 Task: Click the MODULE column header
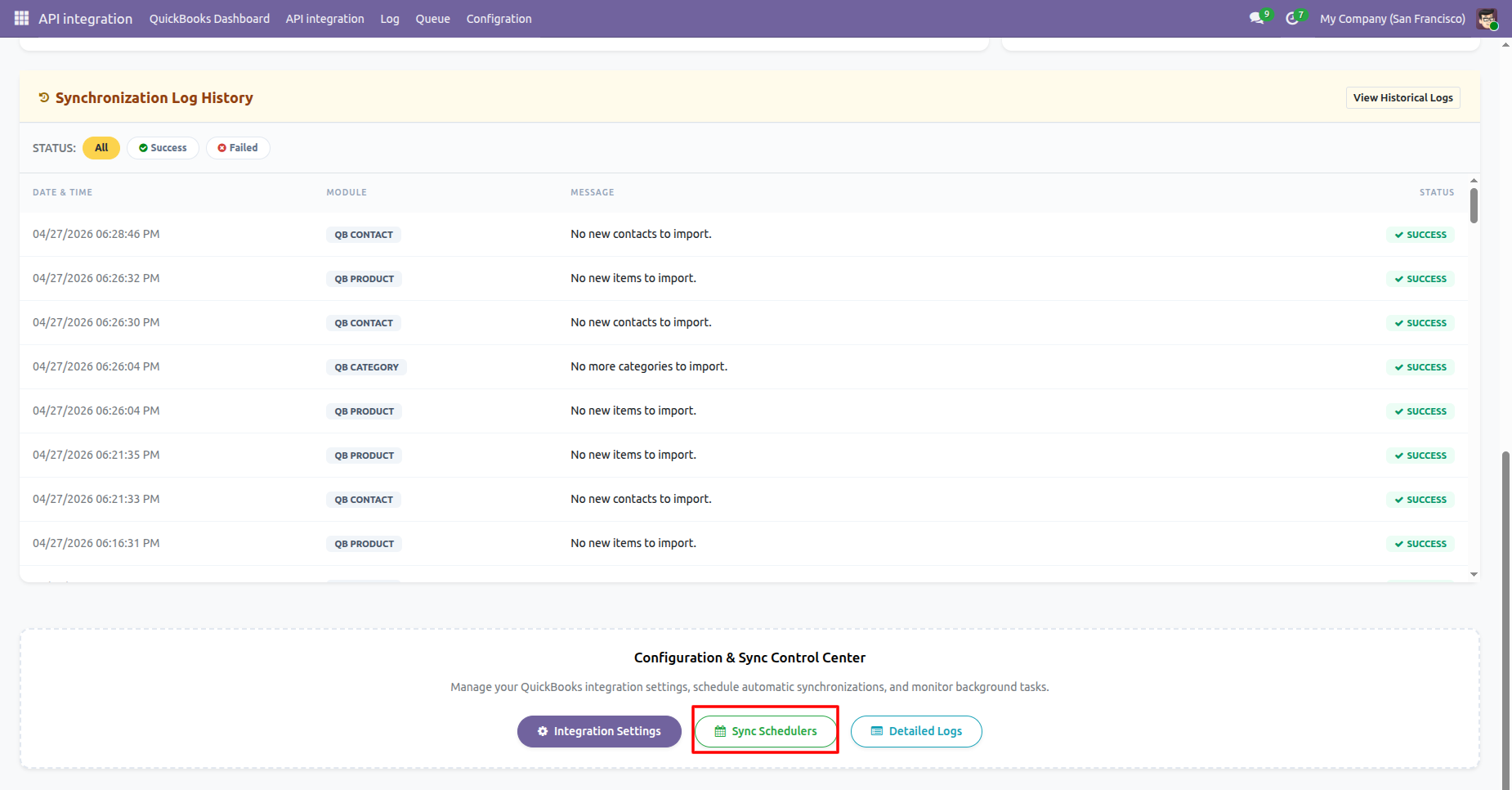[347, 192]
